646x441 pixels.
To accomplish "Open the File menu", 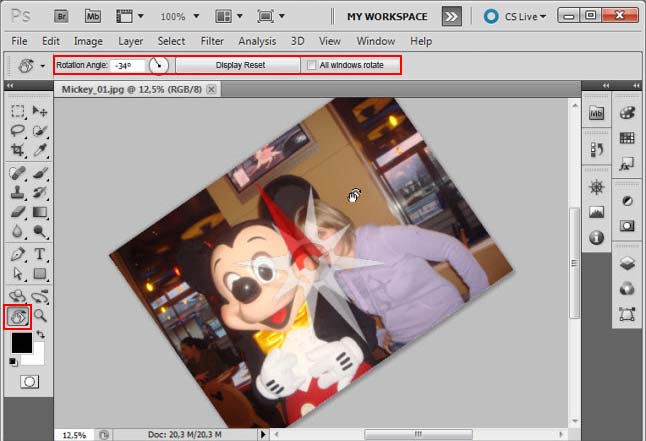I will pos(19,41).
